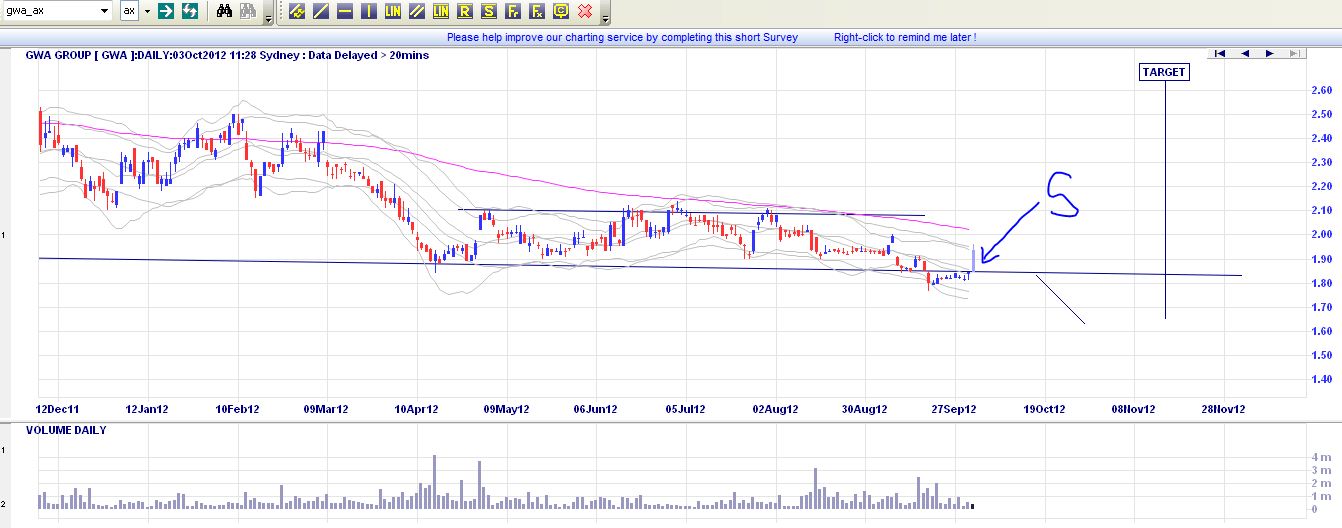Screen dimensions: 1342x528
Task: Click the 12Dec11 date axis label
Action: pyautogui.click(x=57, y=409)
